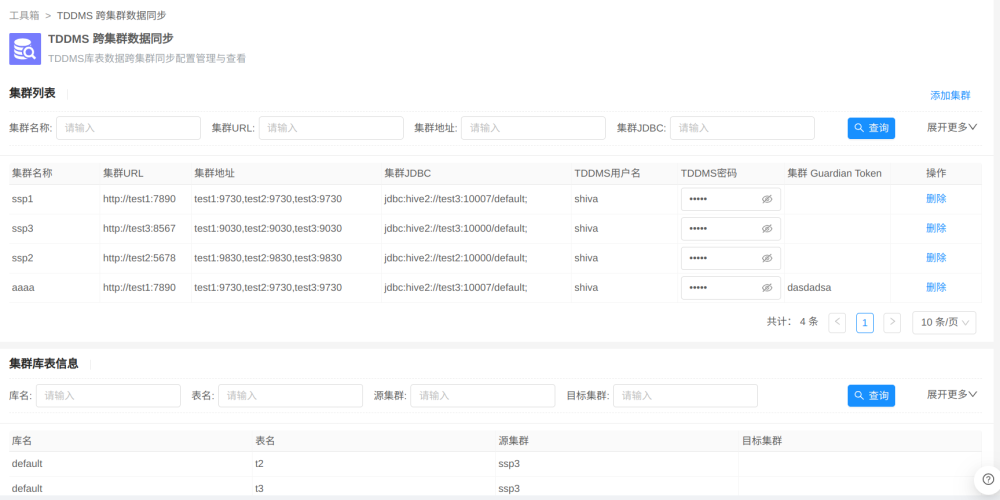Focus the 库名 input field
Viewport: 1000px width, 500px height.
coord(108,395)
